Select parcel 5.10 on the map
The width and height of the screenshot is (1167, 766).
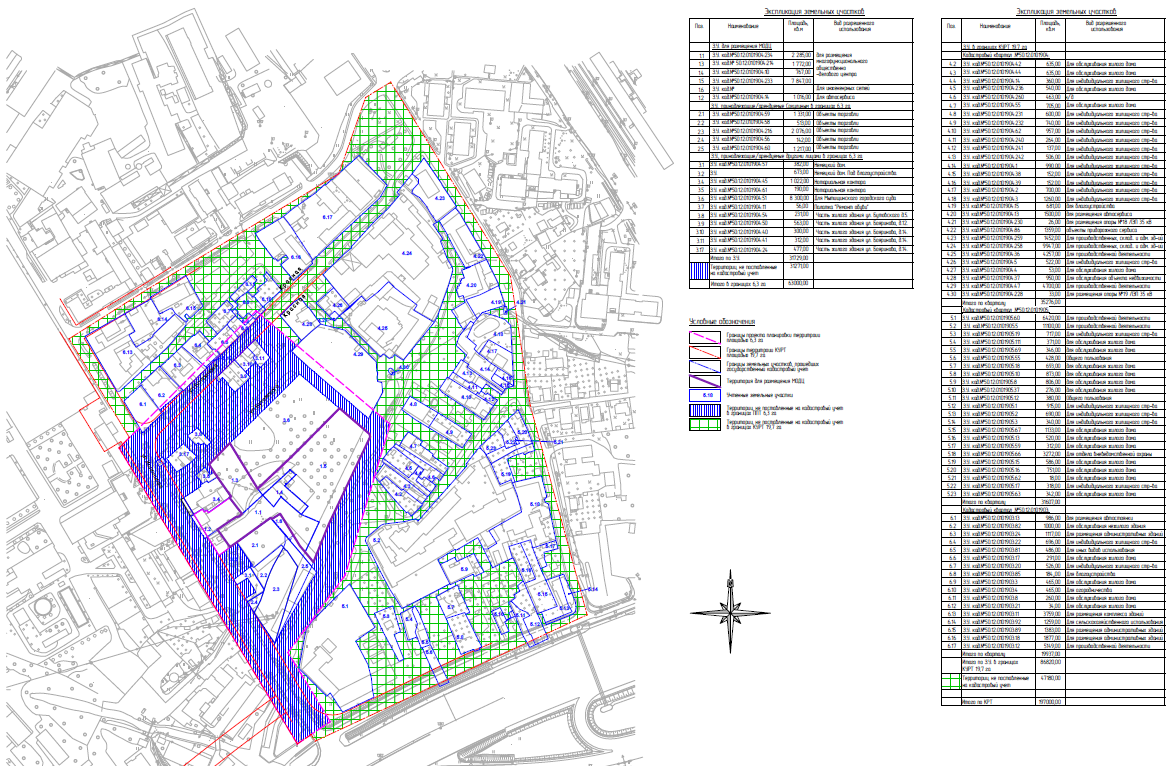pyautogui.click(x=532, y=506)
